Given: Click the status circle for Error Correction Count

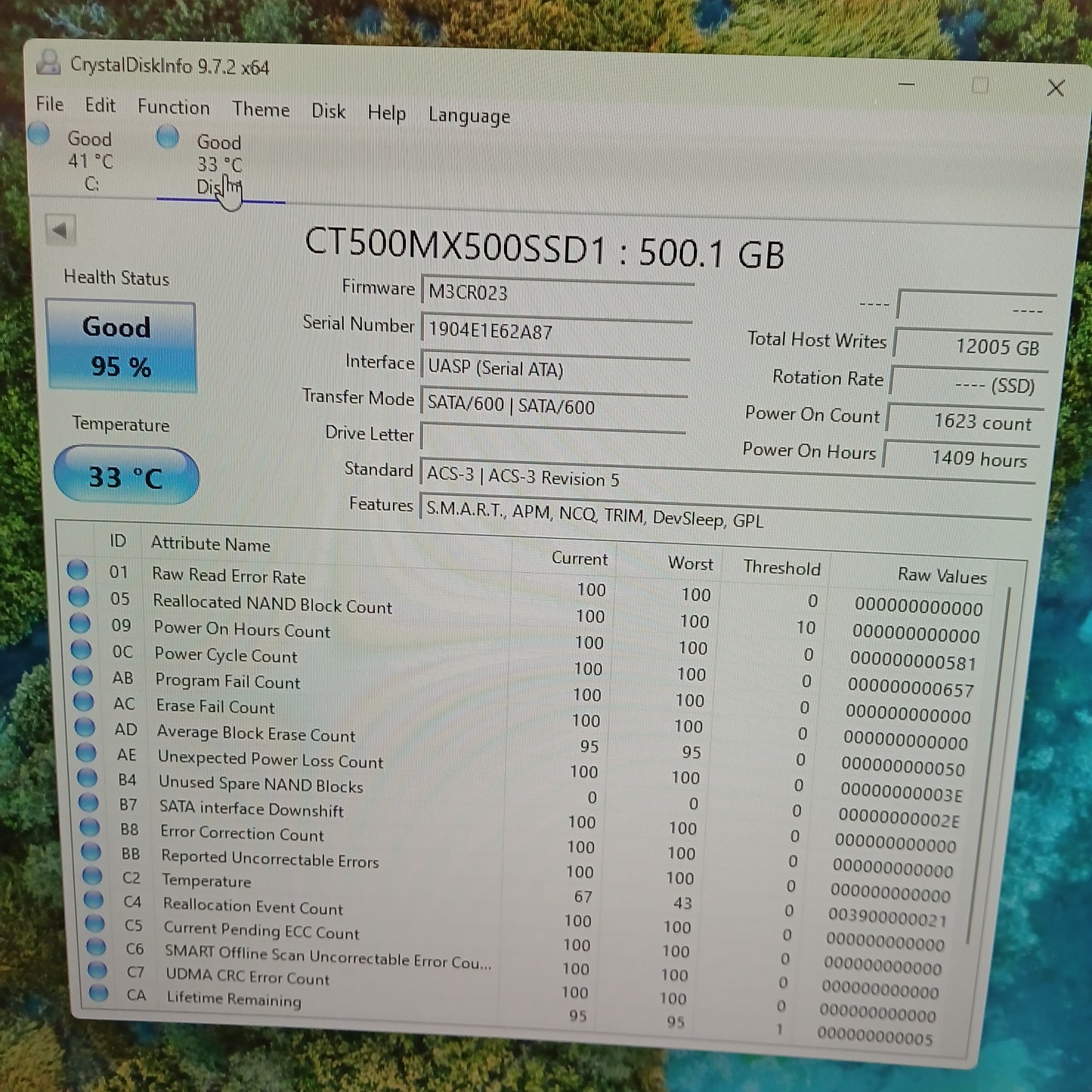Looking at the screenshot, I should 89,828.
